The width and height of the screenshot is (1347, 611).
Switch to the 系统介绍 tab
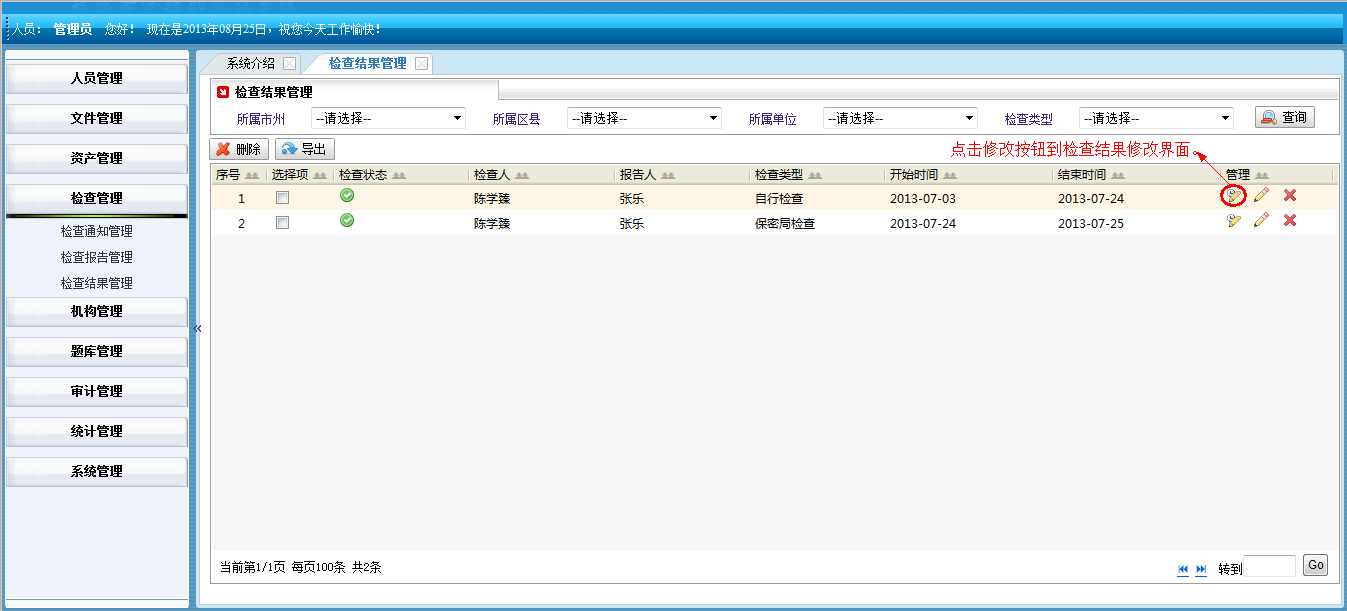(250, 63)
